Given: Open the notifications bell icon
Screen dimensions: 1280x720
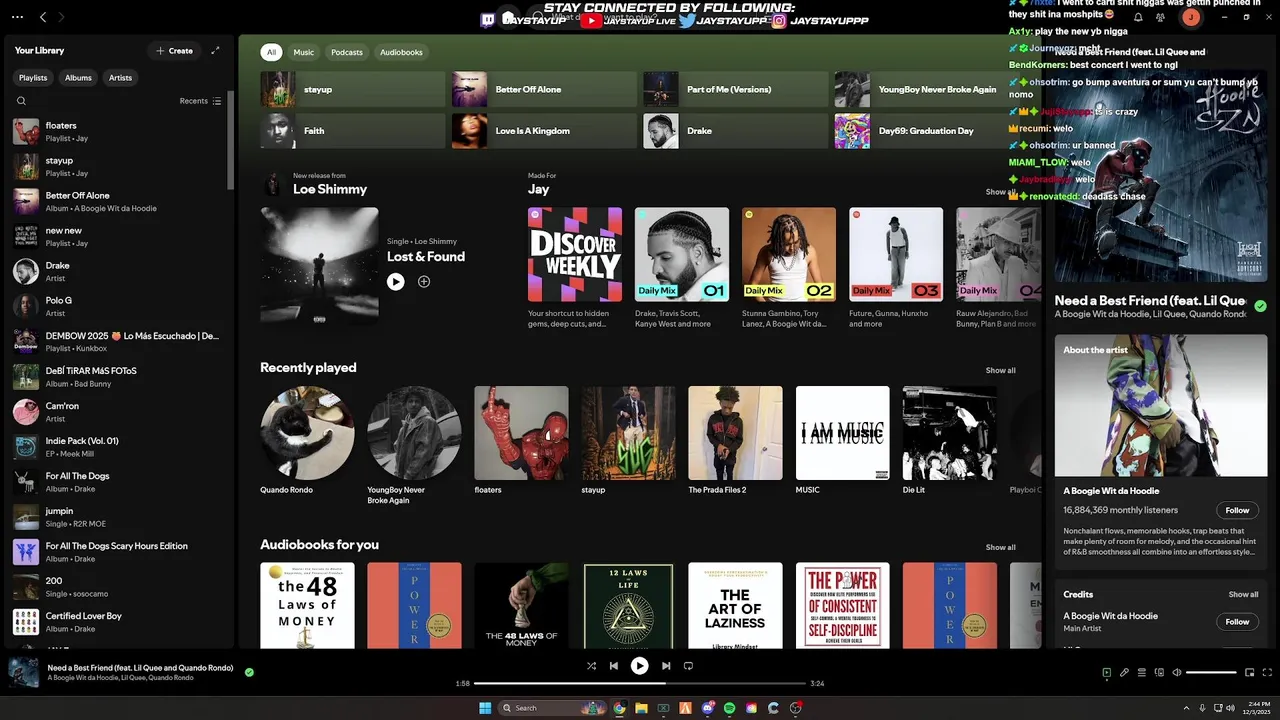Looking at the screenshot, I should tap(1138, 17).
